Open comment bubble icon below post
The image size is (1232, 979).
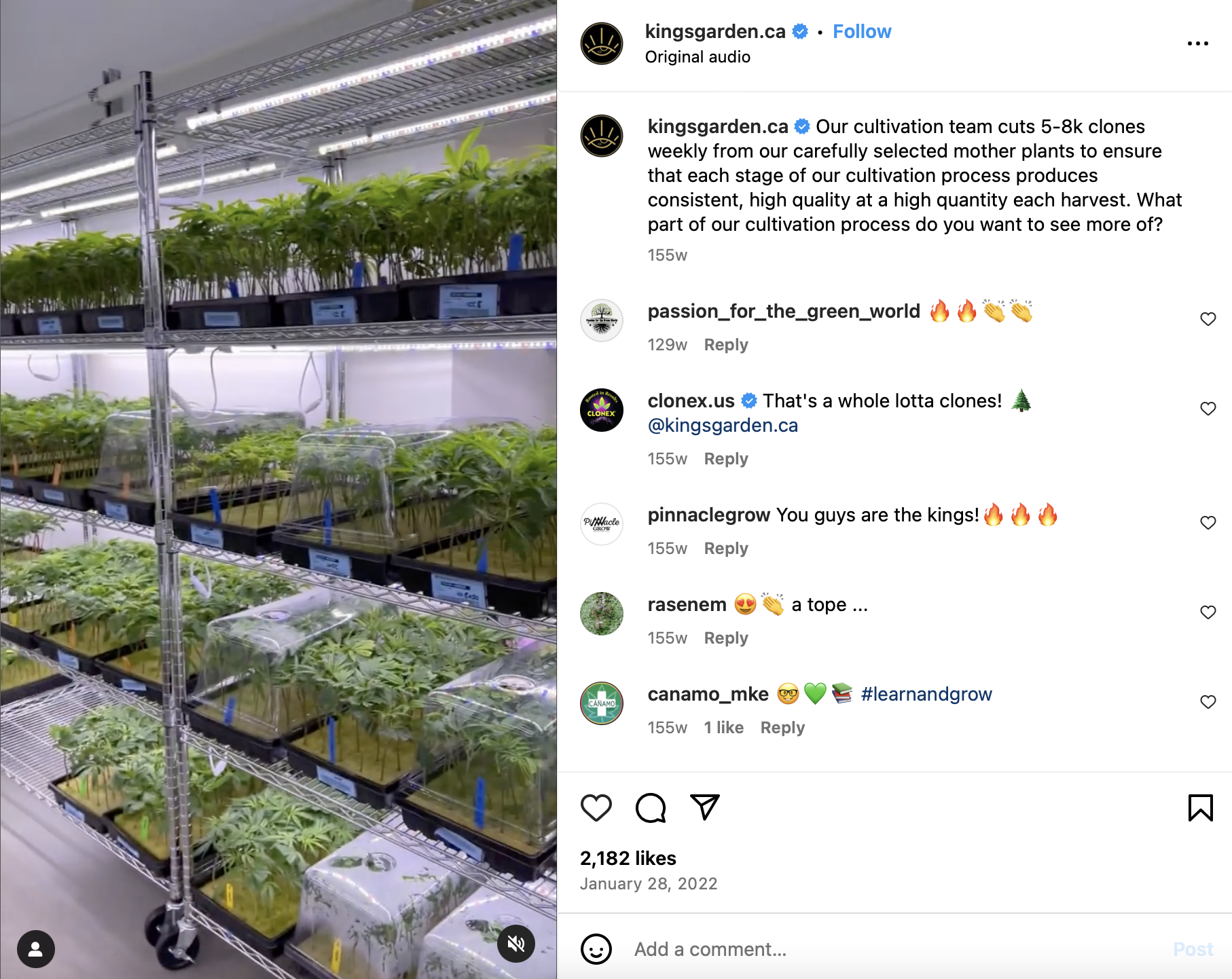pos(651,808)
